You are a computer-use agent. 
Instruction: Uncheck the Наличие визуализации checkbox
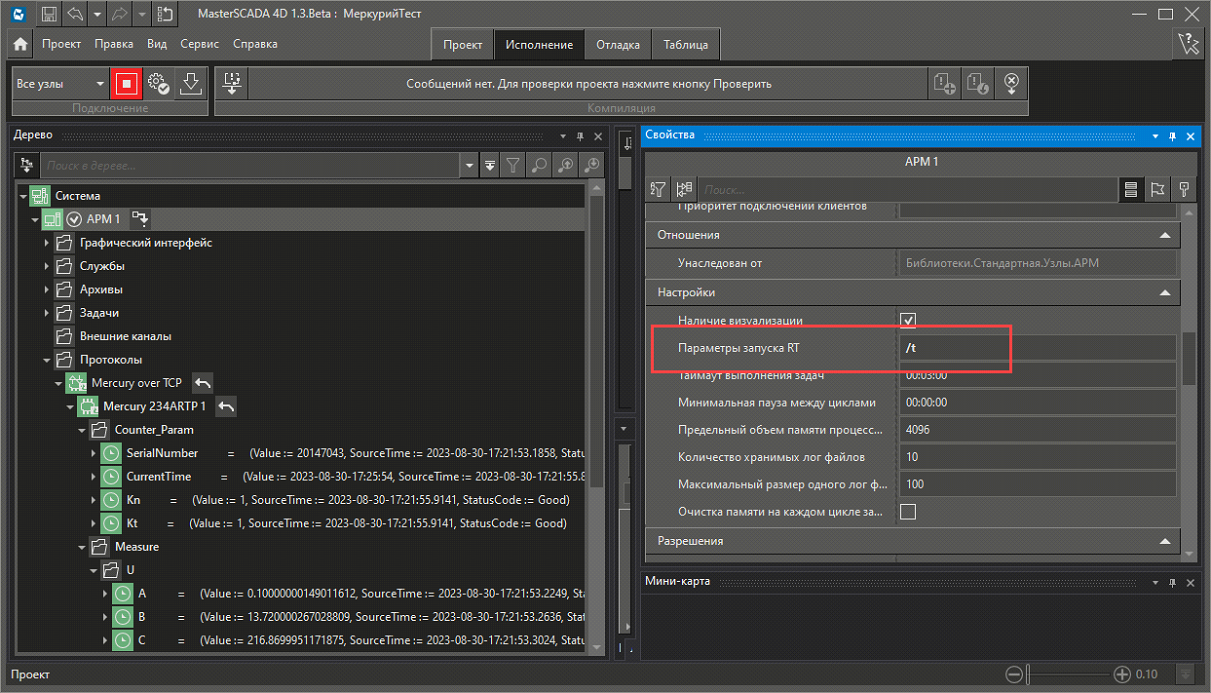pos(908,320)
